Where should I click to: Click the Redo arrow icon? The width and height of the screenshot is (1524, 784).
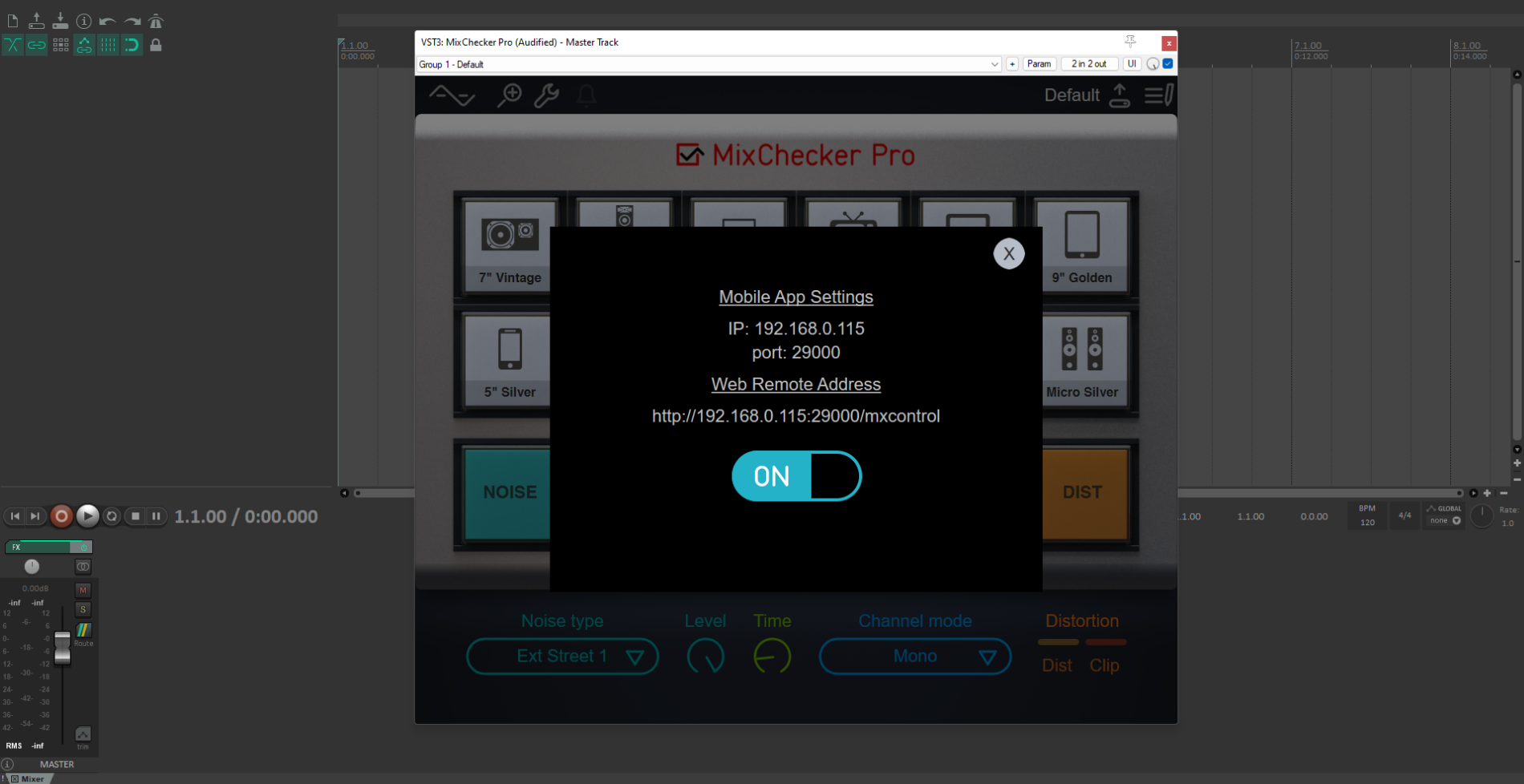point(132,22)
